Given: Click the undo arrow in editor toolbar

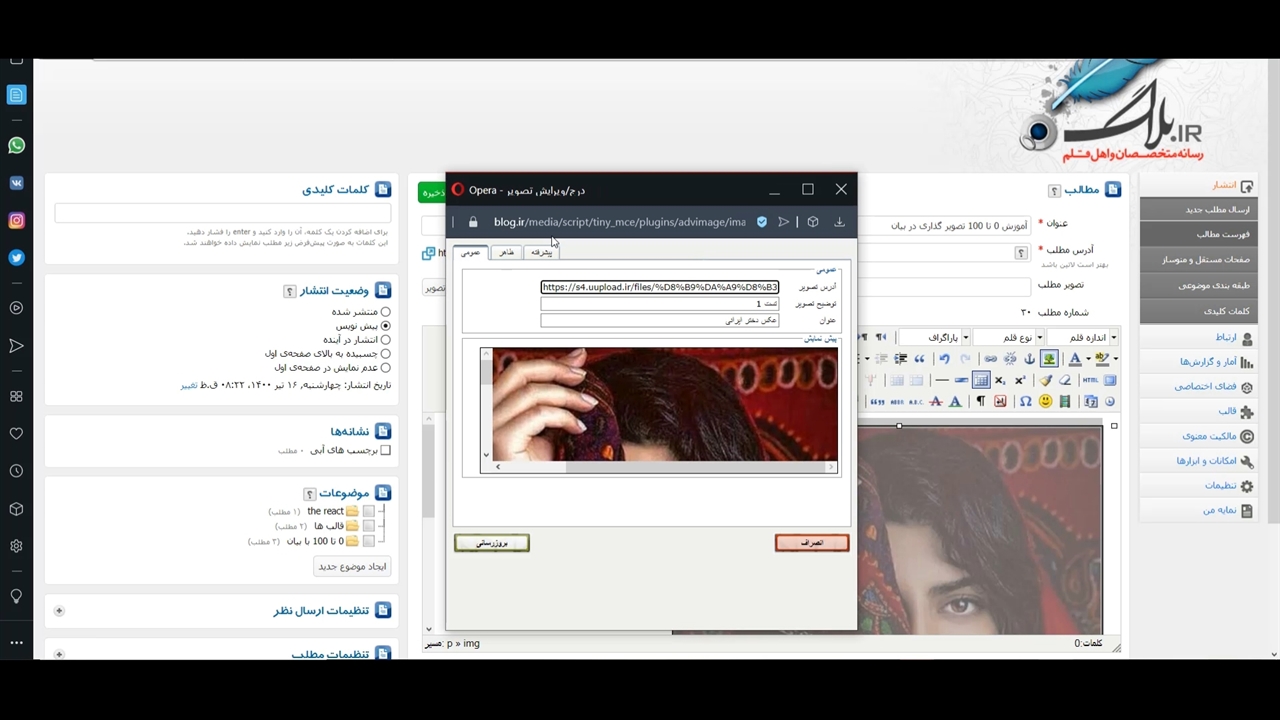Looking at the screenshot, I should tap(944, 359).
